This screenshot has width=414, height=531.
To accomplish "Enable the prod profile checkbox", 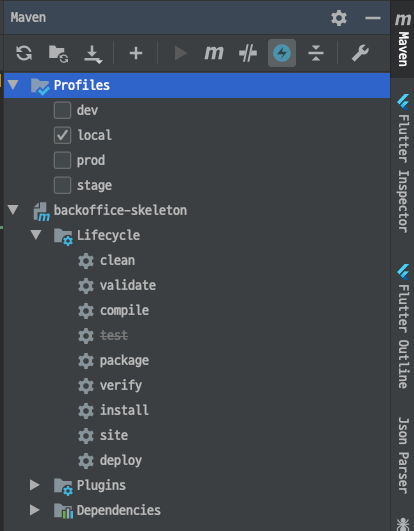I will (62, 160).
